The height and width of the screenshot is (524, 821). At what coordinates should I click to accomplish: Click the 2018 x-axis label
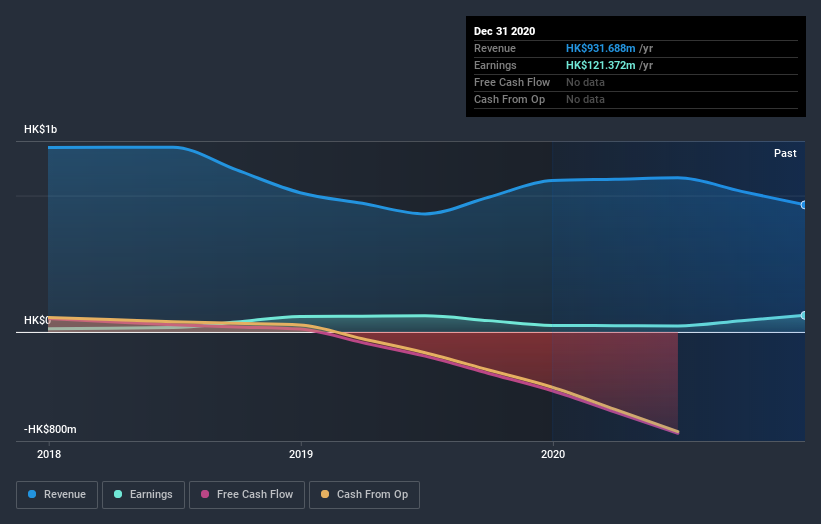49,454
